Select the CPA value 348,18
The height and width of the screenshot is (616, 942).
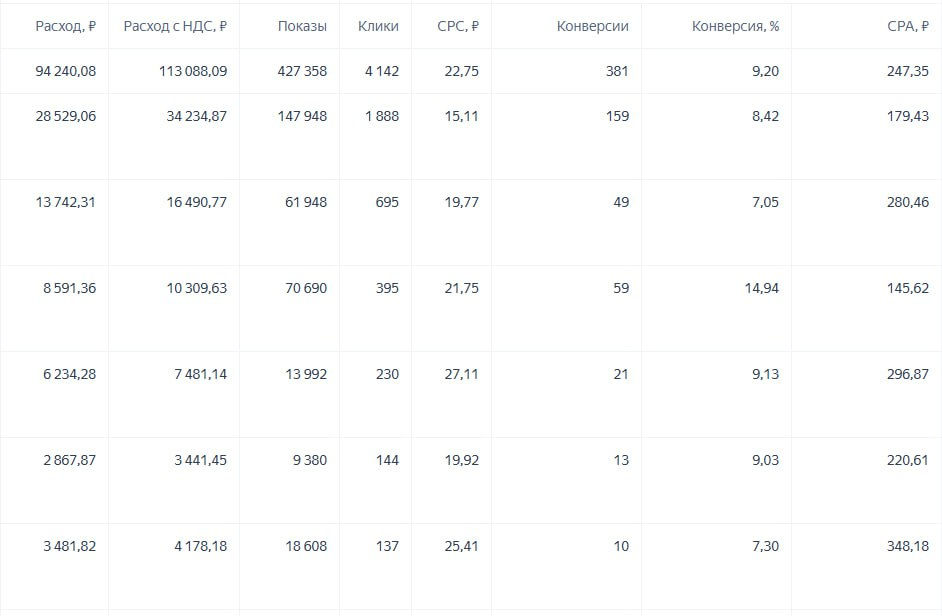(x=907, y=546)
